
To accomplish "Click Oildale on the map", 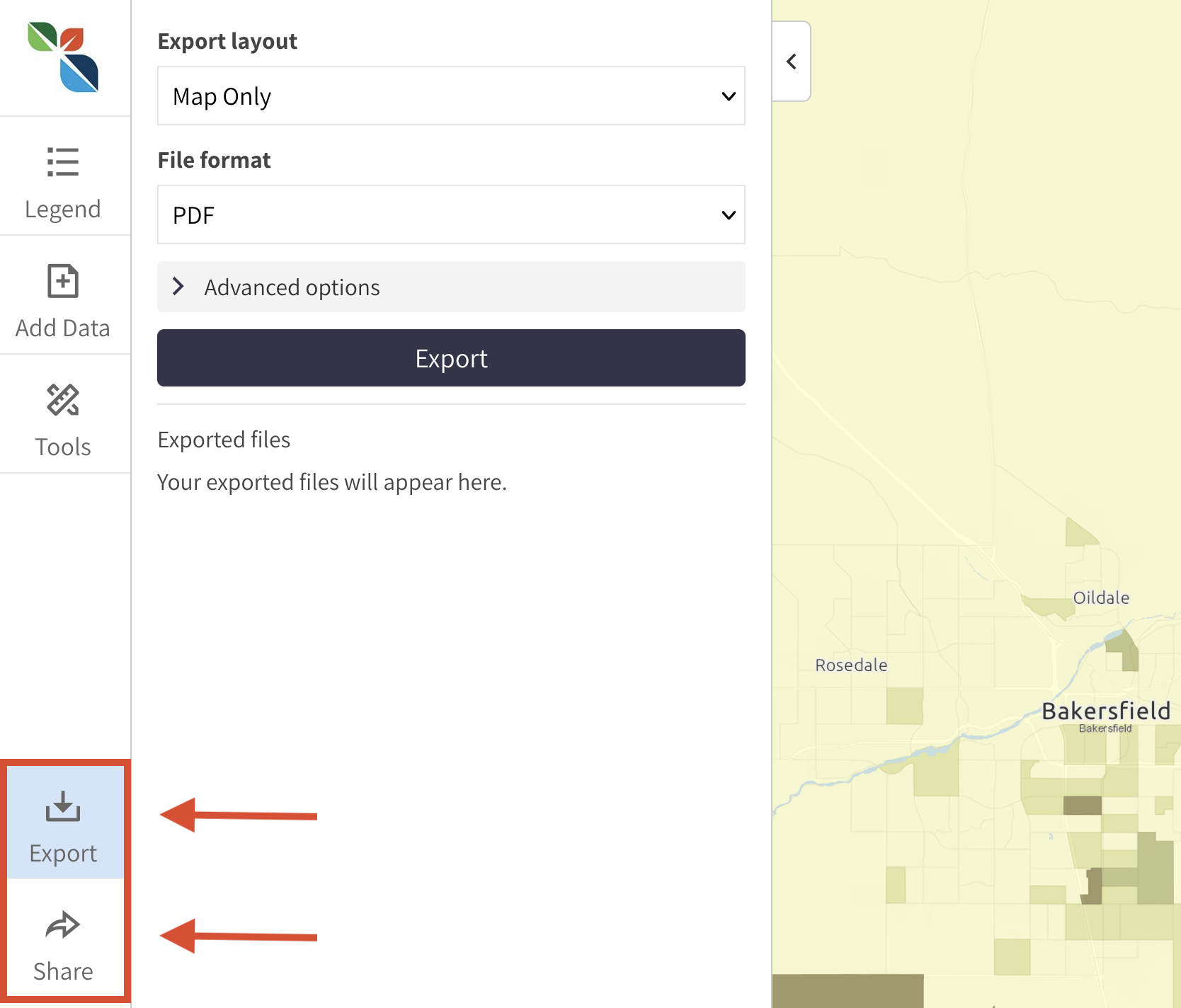I will [1100, 597].
